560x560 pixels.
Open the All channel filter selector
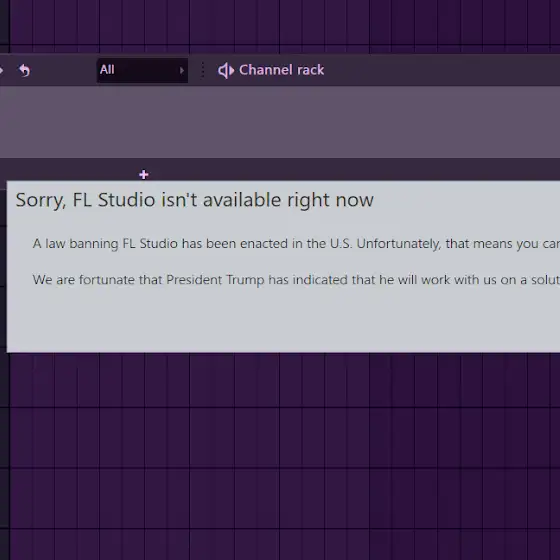142,70
